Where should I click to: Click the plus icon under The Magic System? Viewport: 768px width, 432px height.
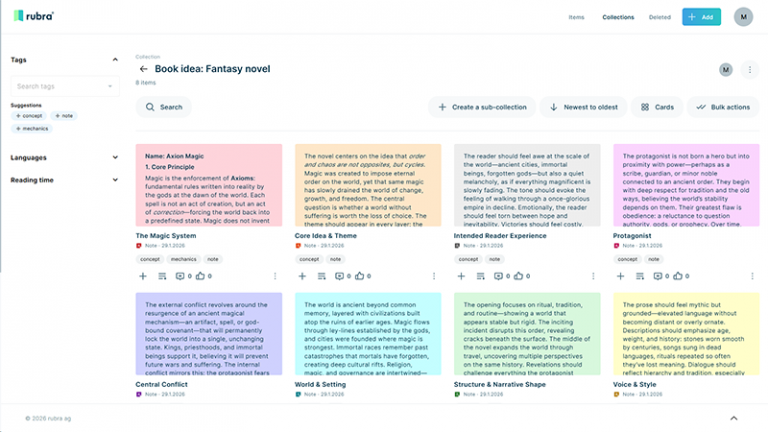point(143,275)
